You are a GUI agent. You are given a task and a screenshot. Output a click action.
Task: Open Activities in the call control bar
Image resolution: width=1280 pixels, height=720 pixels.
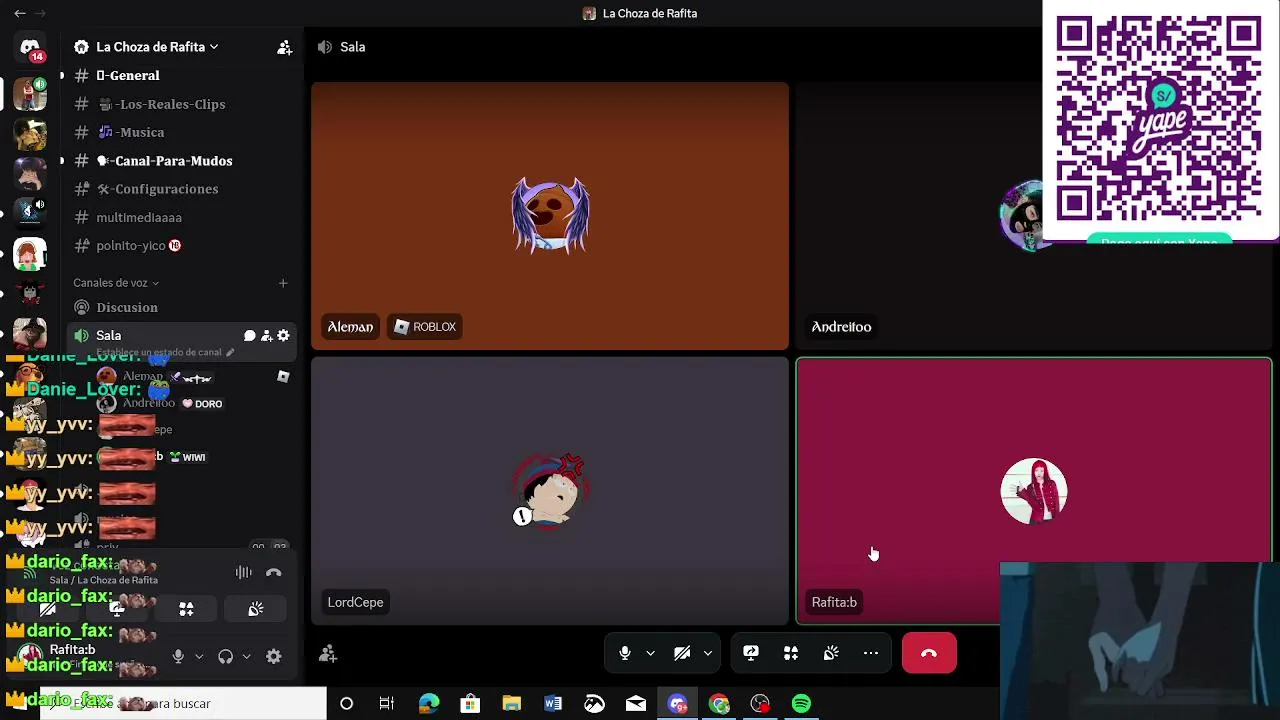coord(791,653)
